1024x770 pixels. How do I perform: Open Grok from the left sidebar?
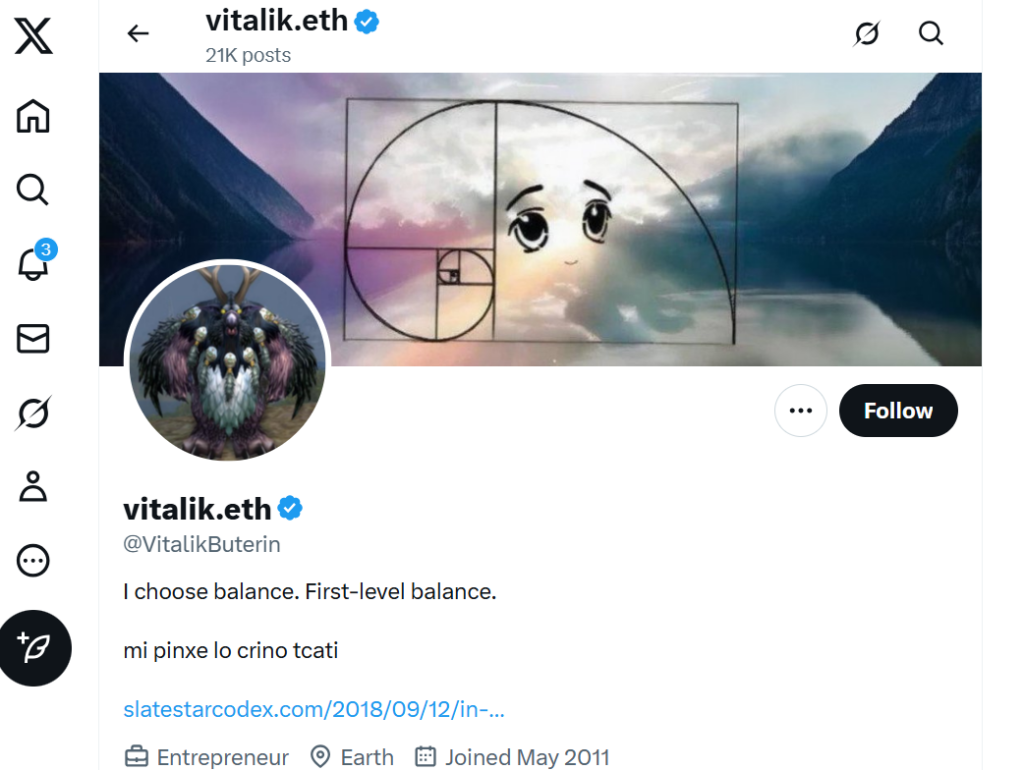click(33, 413)
